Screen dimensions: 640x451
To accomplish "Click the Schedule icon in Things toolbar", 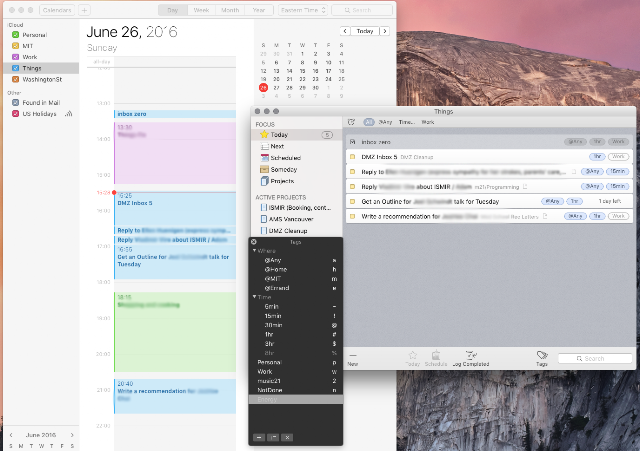I will (x=436, y=355).
